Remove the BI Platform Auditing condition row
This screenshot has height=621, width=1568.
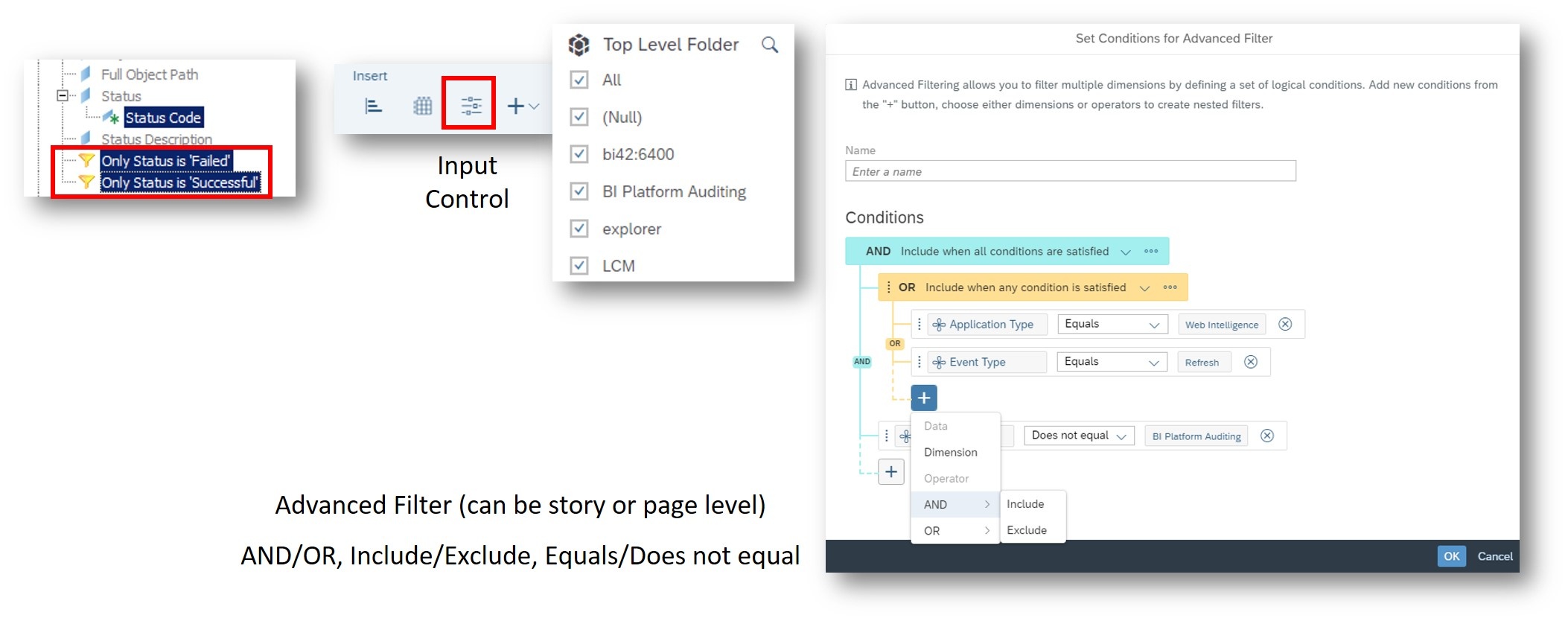[x=1267, y=436]
